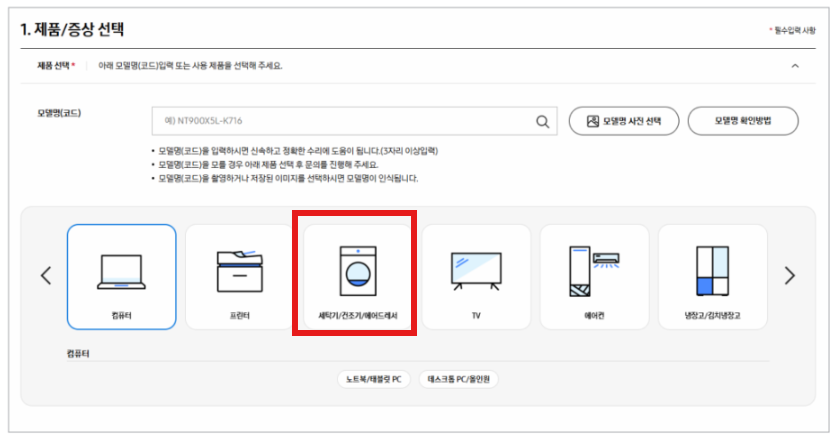The height and width of the screenshot is (435, 834).
Task: Show previous product categories arrow
Action: click(x=46, y=275)
